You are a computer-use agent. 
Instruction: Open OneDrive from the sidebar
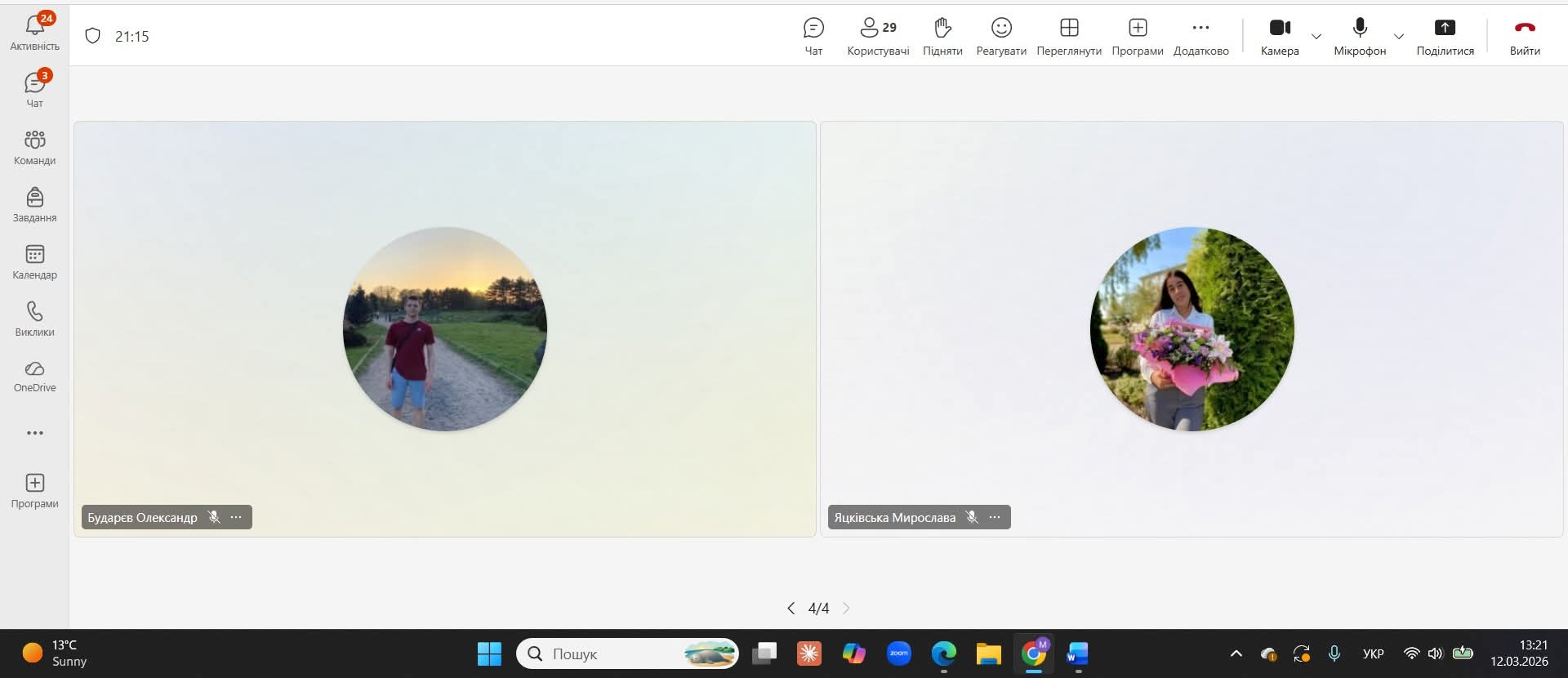click(x=34, y=376)
